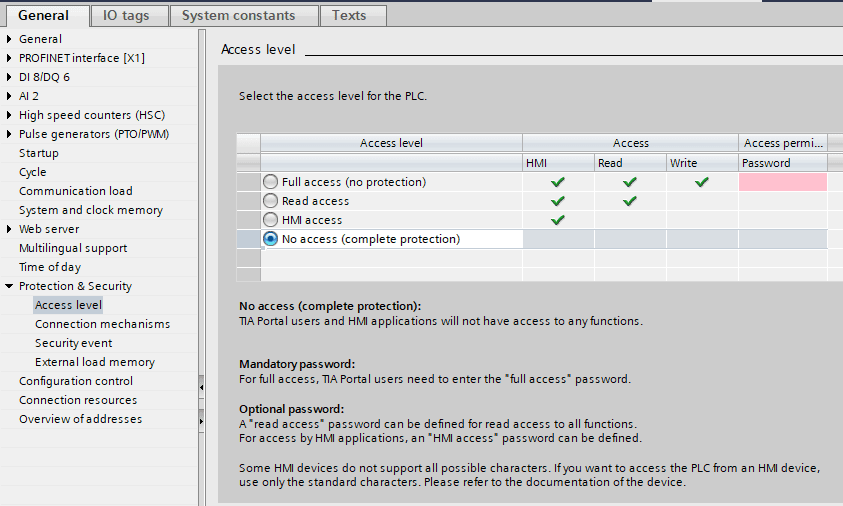Select the Read access radio option
843x506 pixels.
pos(270,201)
